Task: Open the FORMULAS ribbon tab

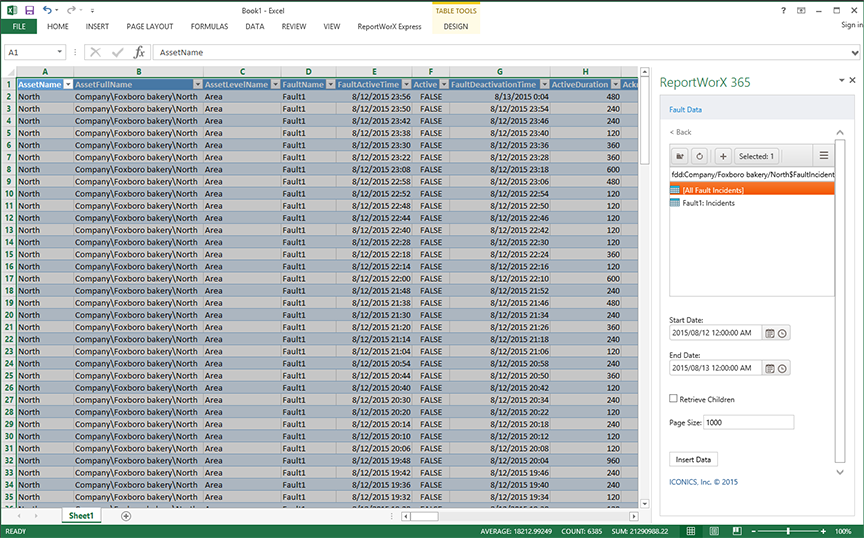Action: pyautogui.click(x=209, y=26)
